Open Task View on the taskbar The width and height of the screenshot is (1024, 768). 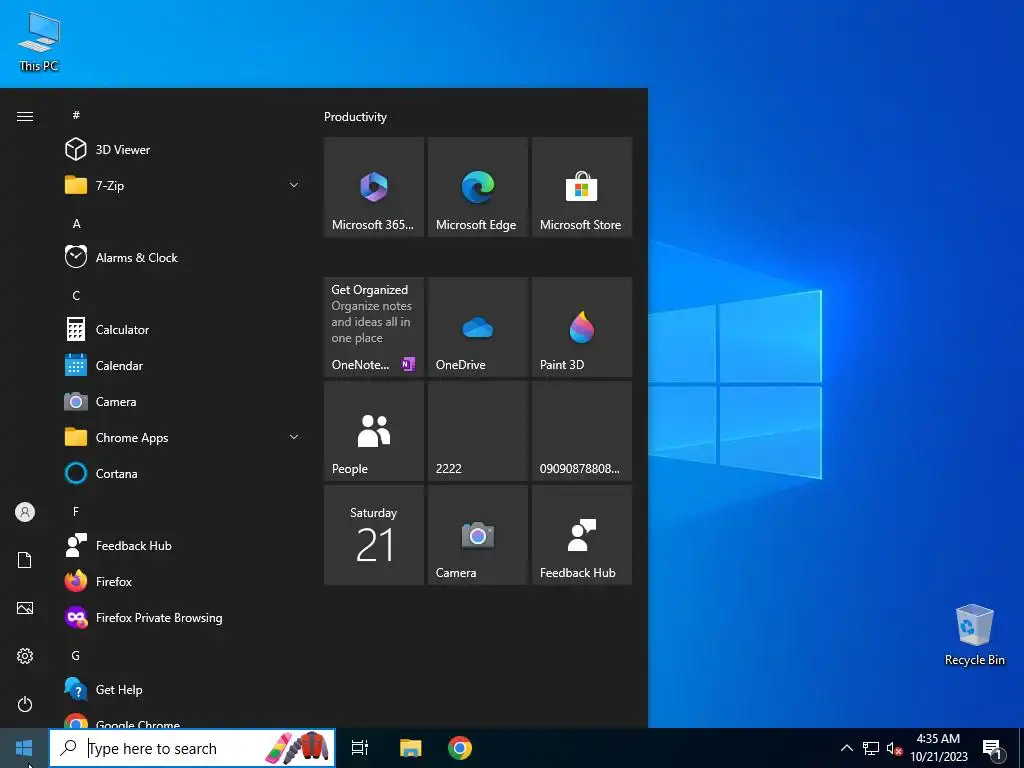[360, 748]
